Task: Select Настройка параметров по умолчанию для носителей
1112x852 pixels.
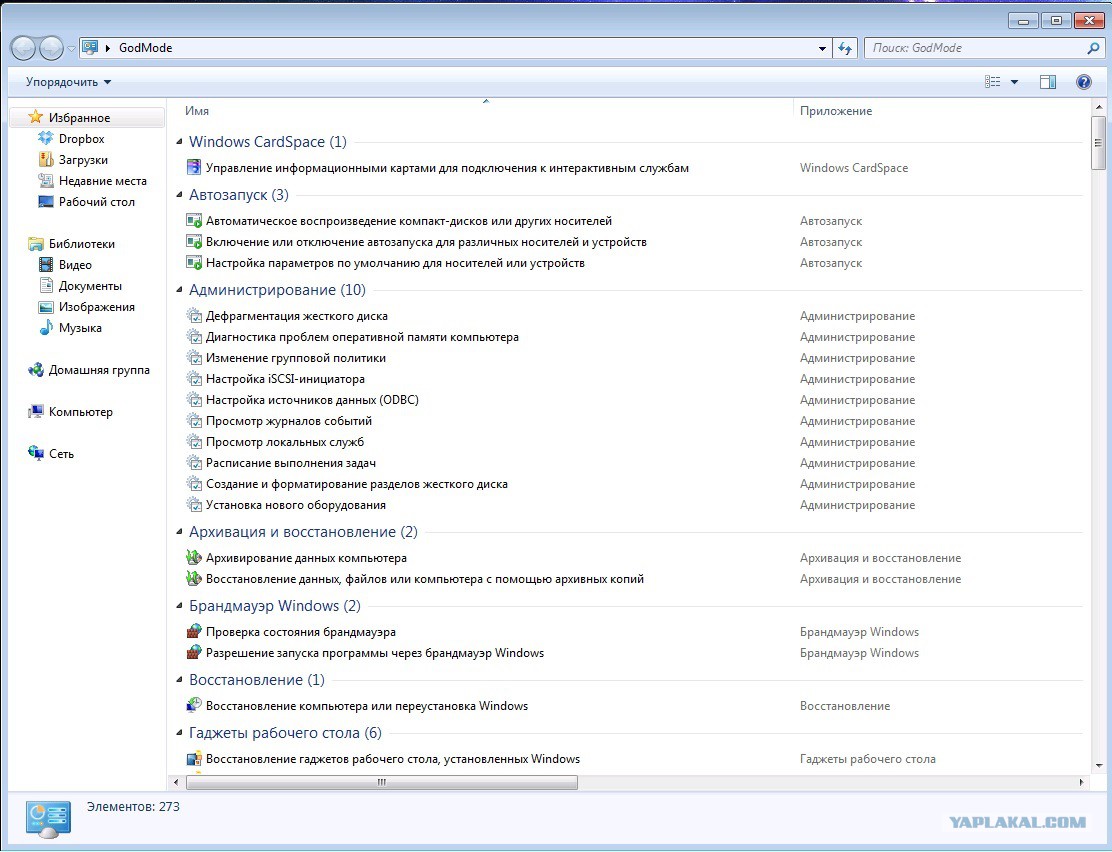Action: tap(395, 262)
